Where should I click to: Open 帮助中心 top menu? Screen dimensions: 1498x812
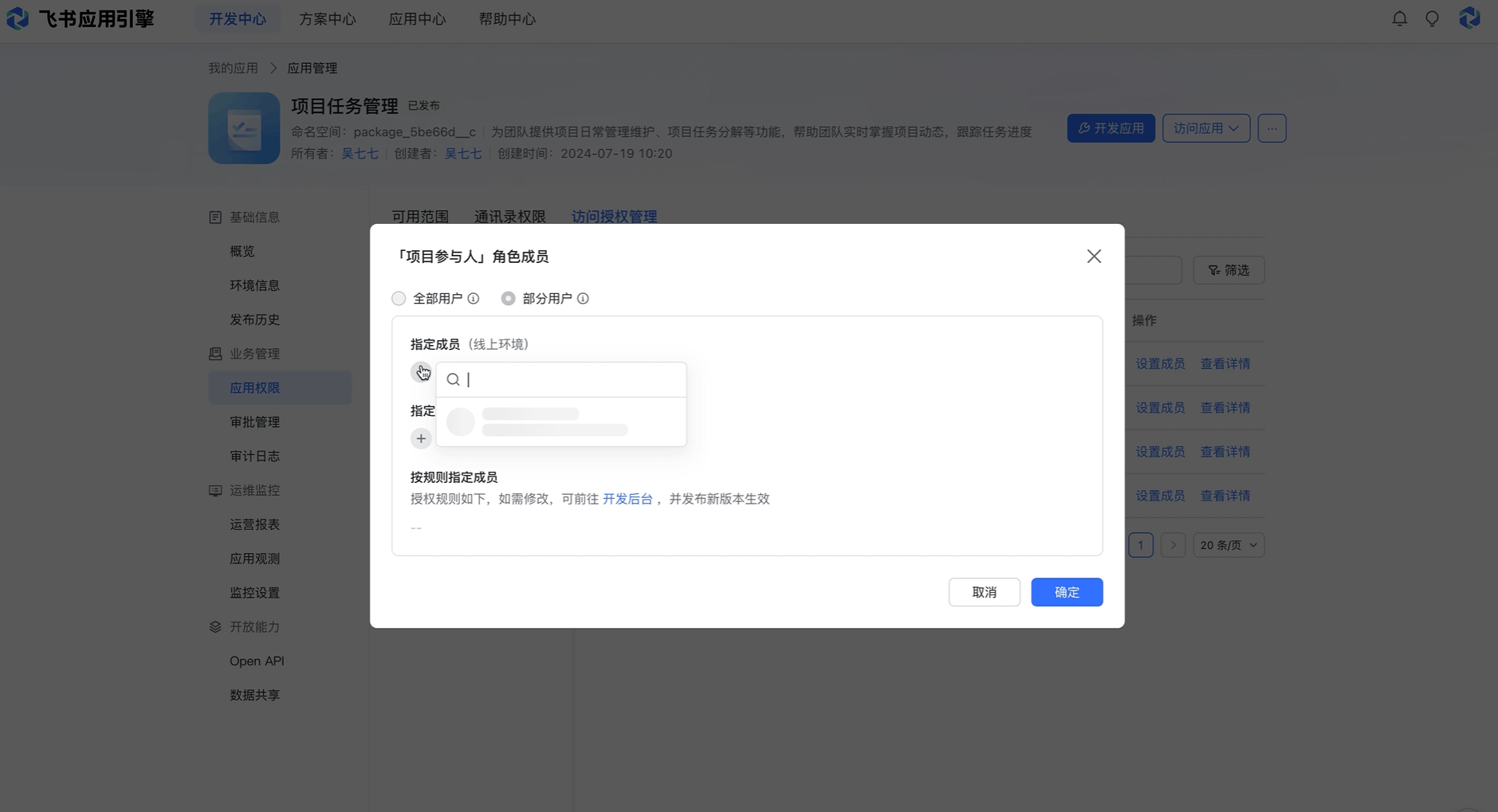click(507, 18)
